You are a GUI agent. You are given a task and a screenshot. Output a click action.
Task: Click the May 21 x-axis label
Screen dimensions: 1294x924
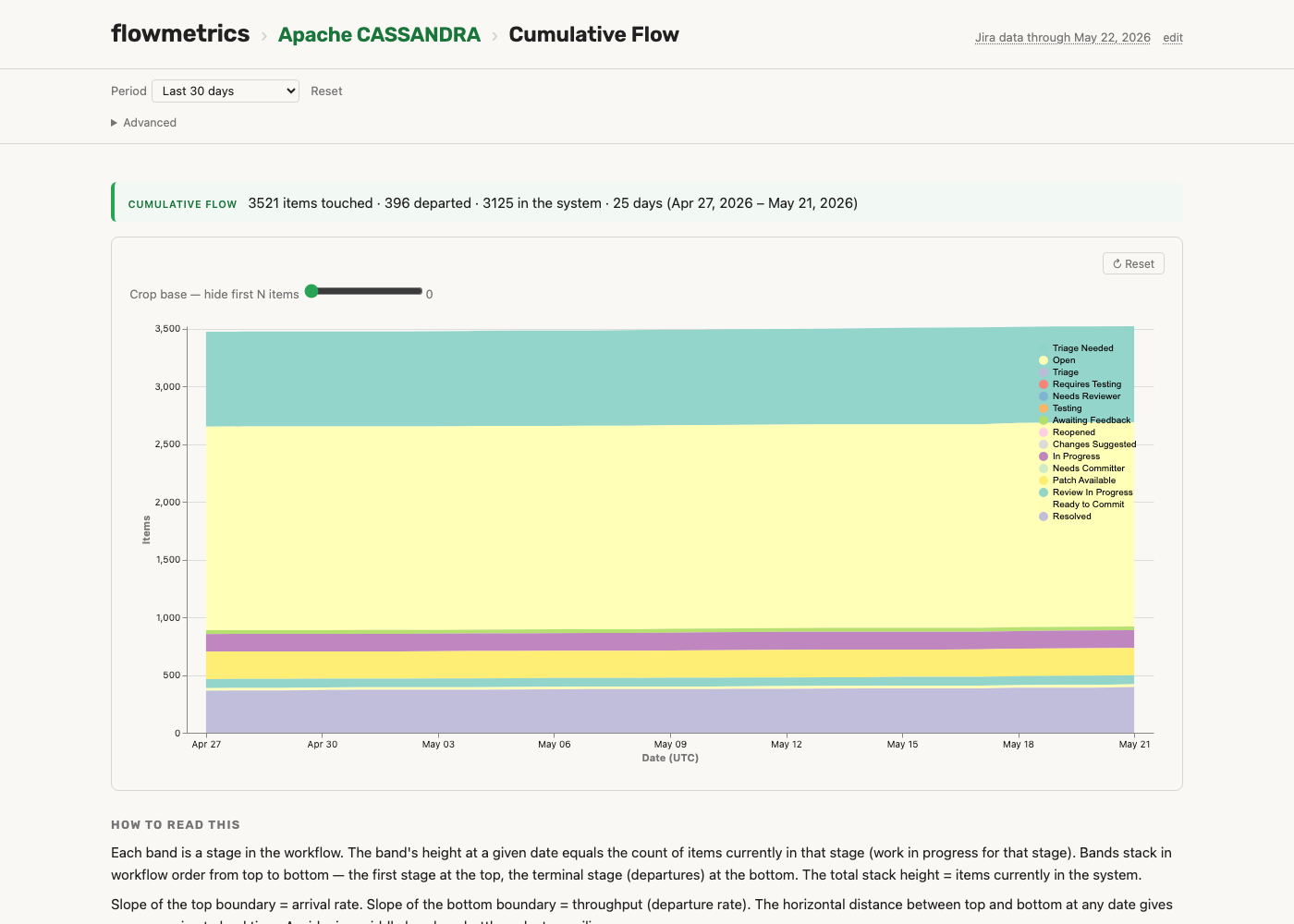tap(1134, 744)
